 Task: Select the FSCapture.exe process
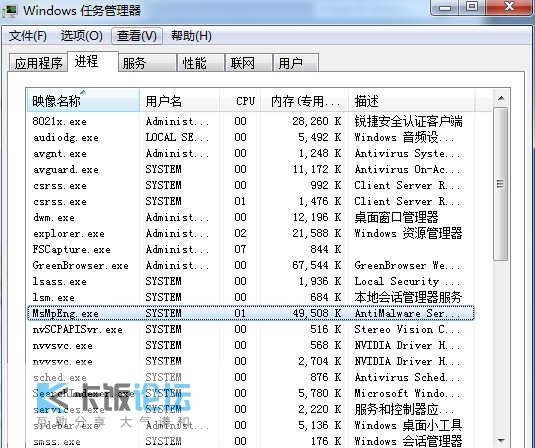(x=250, y=249)
